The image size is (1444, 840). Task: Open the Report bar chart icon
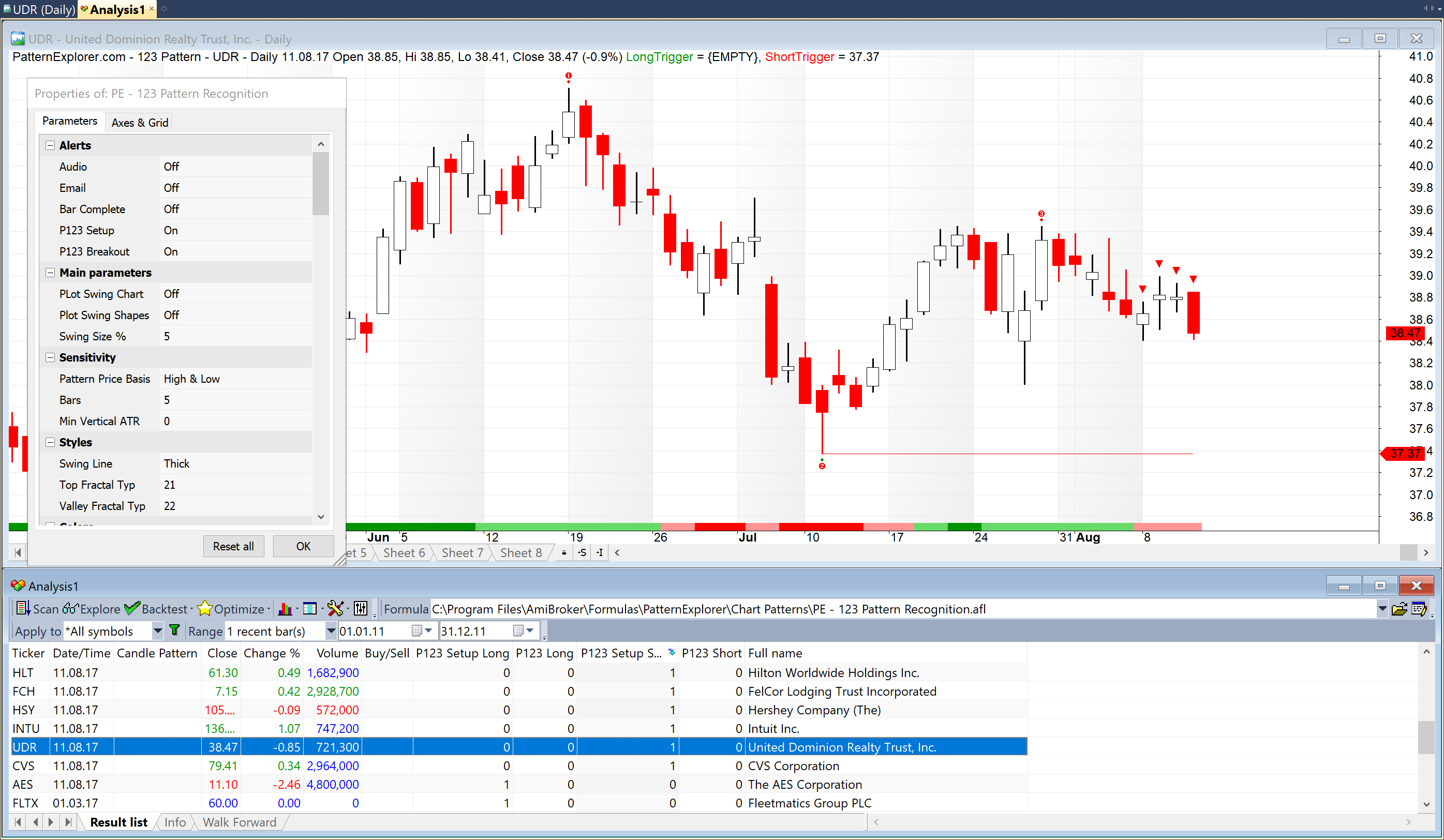click(285, 608)
